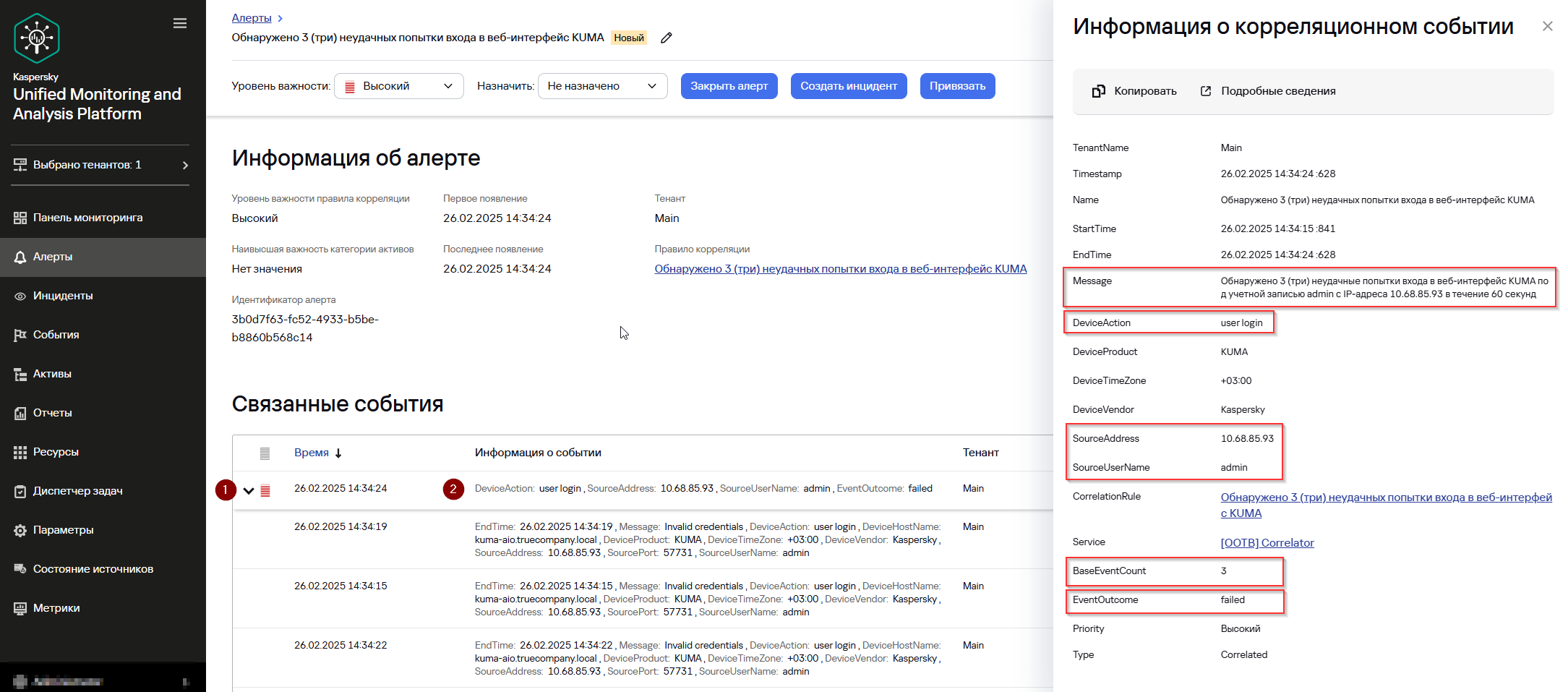The height and width of the screenshot is (692, 1568).
Task: Click the event row at 14:34:22
Action: click(x=643, y=659)
